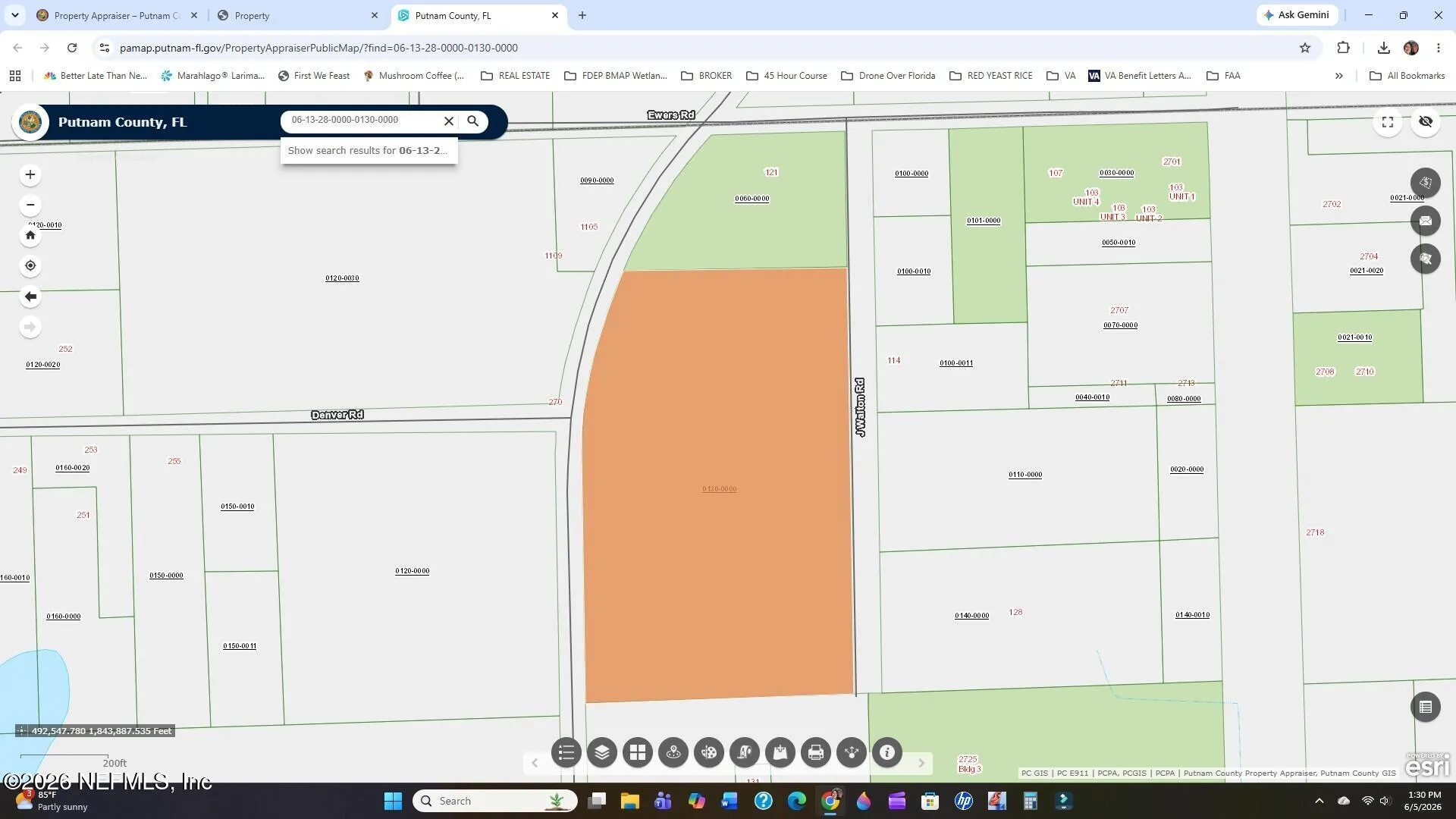Open the REAL ESTATE bookmarks folder
1456x819 pixels.
(x=516, y=76)
